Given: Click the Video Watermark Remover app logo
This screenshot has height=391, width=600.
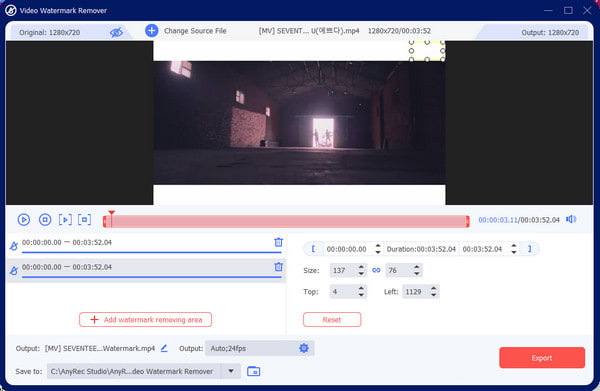Looking at the screenshot, I should coord(11,10).
